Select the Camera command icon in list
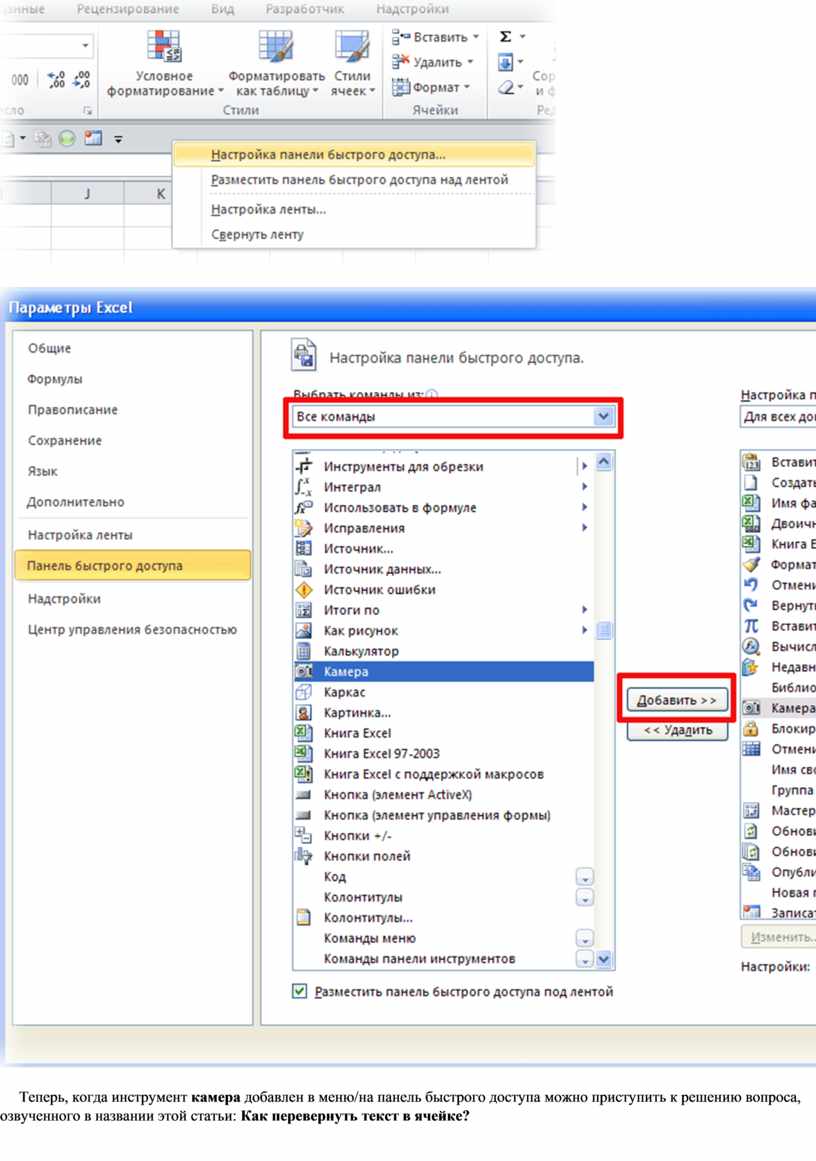The height and width of the screenshot is (1161, 816). pyautogui.click(x=304, y=672)
